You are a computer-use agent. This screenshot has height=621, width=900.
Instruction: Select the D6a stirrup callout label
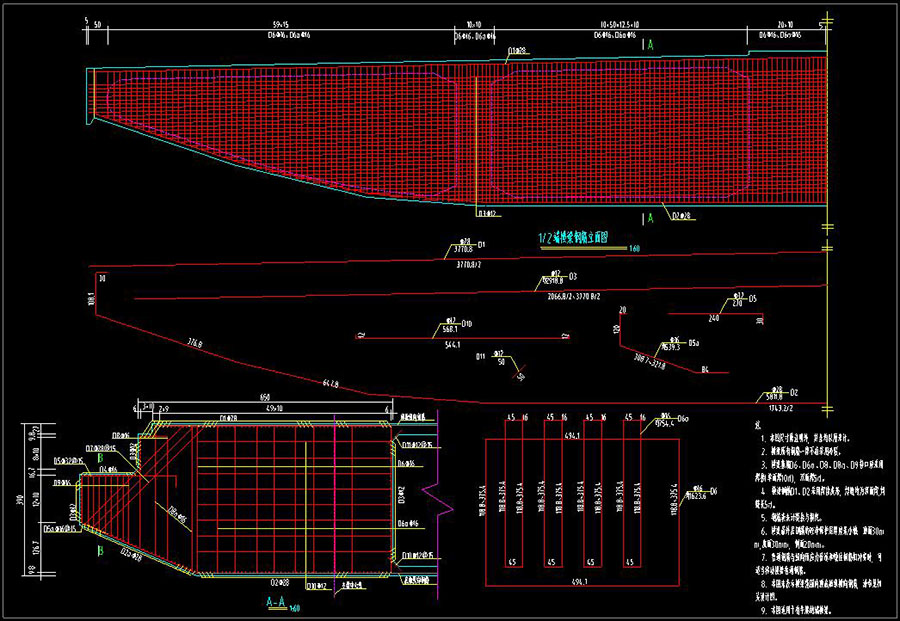tap(685, 416)
